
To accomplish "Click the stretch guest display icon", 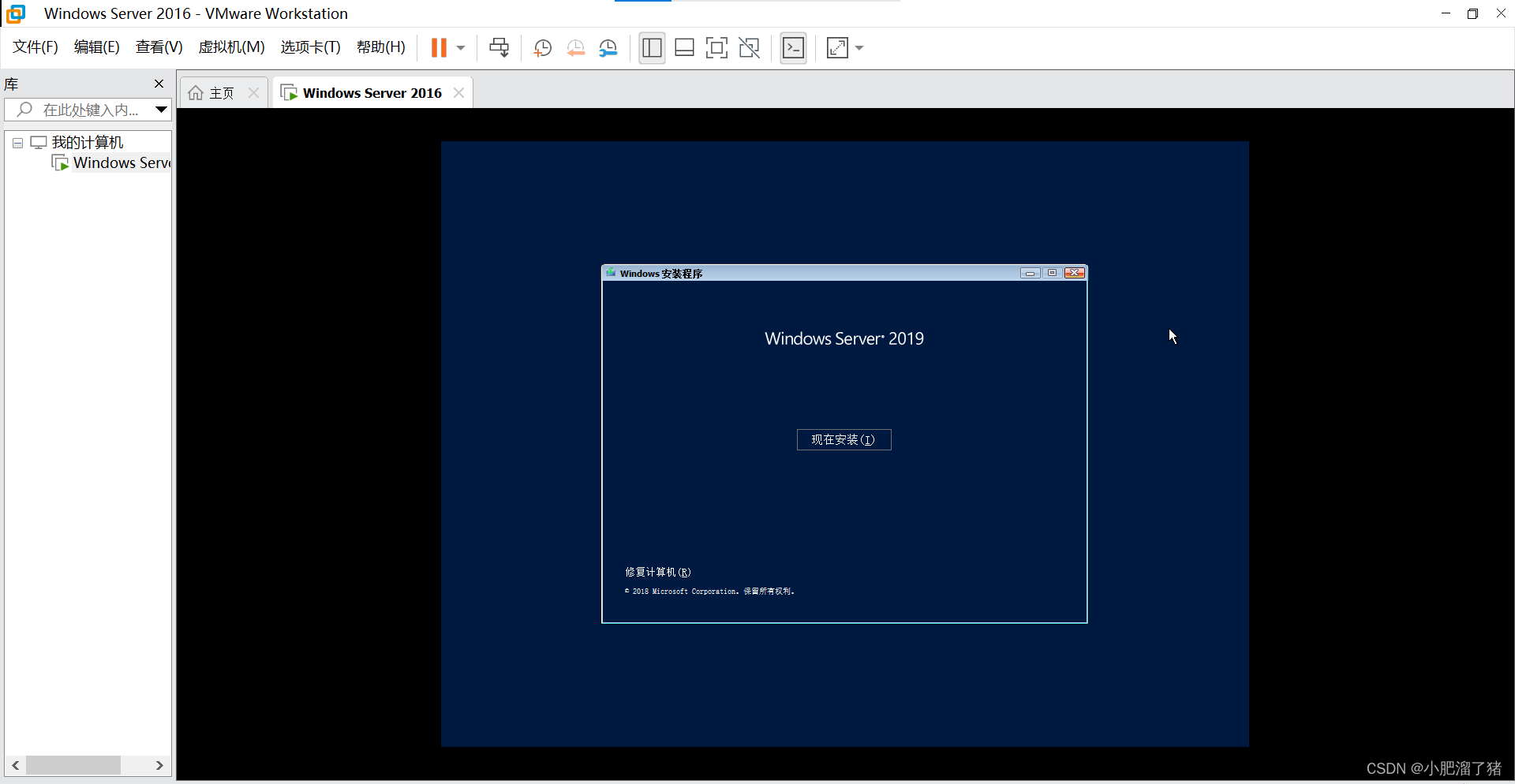I will click(x=837, y=48).
